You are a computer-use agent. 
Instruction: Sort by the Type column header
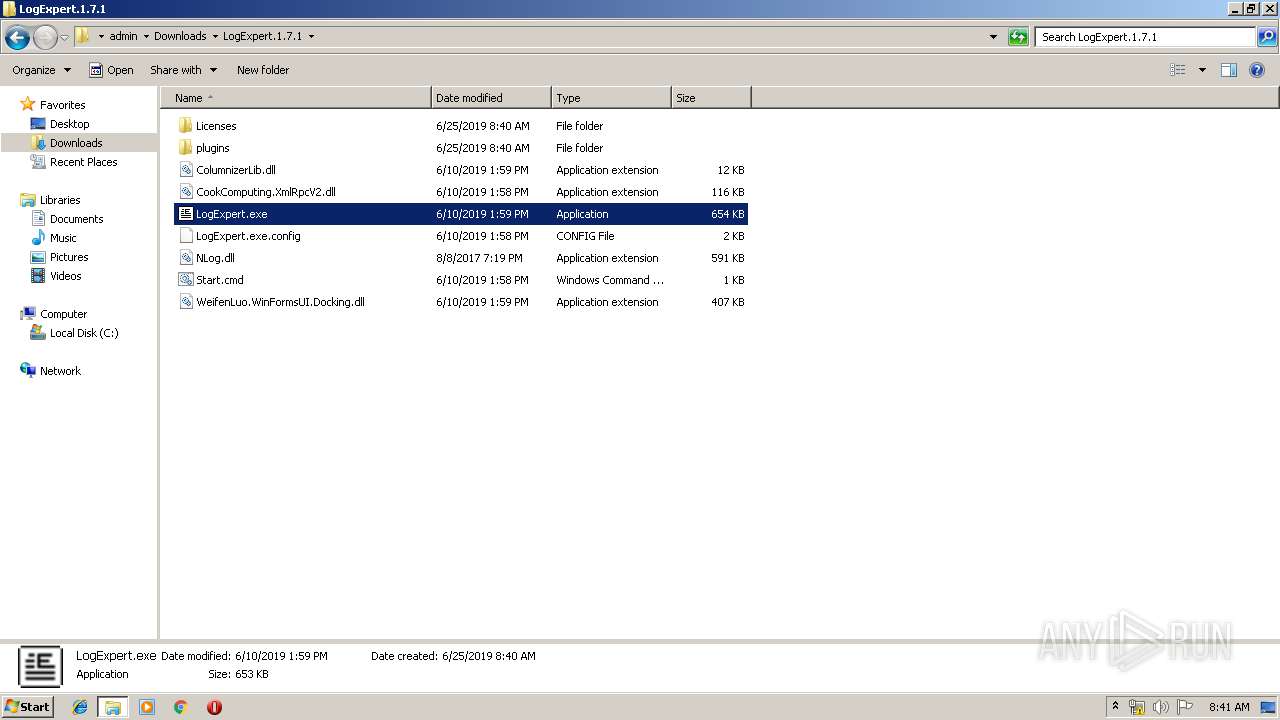click(x=611, y=98)
